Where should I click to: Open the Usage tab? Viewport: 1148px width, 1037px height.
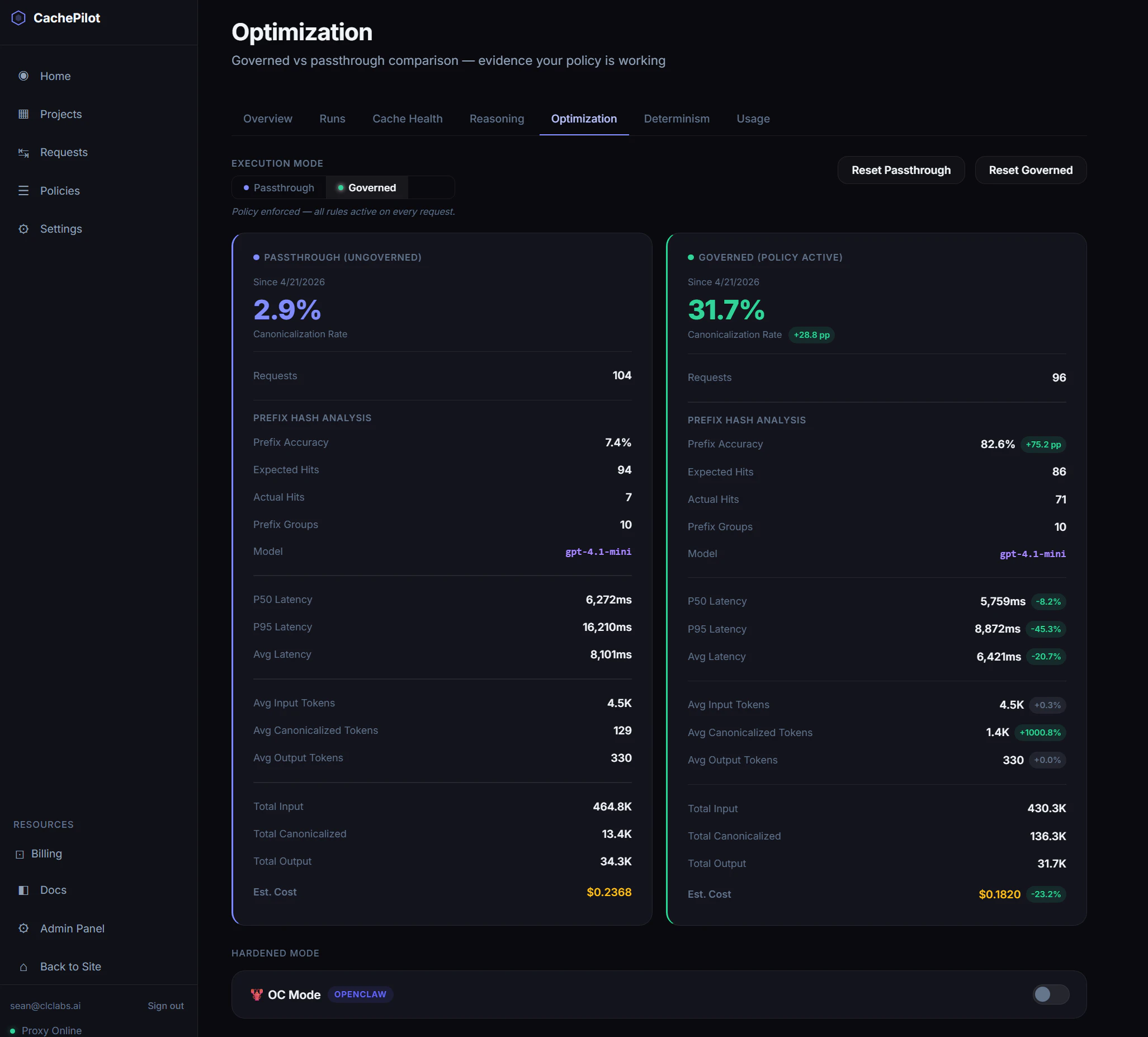(x=753, y=119)
